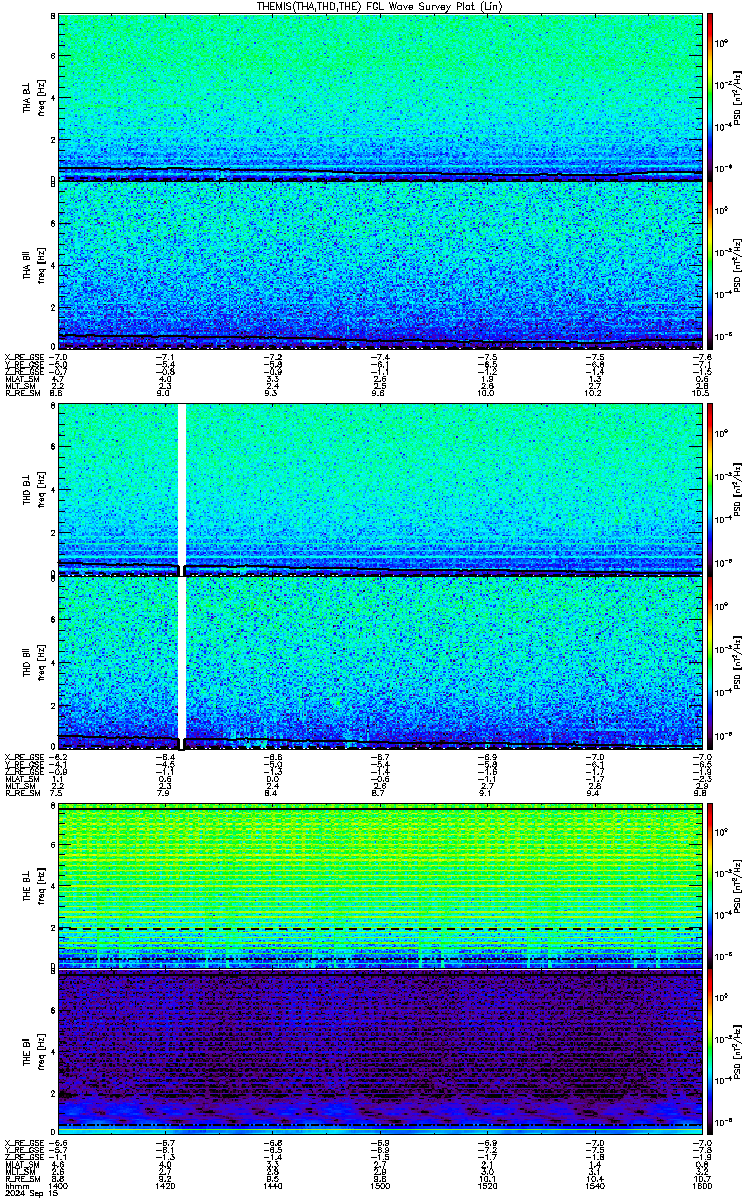Click the THE B‖ spectrogram panel
The image size is (750, 1200).
381,1054
